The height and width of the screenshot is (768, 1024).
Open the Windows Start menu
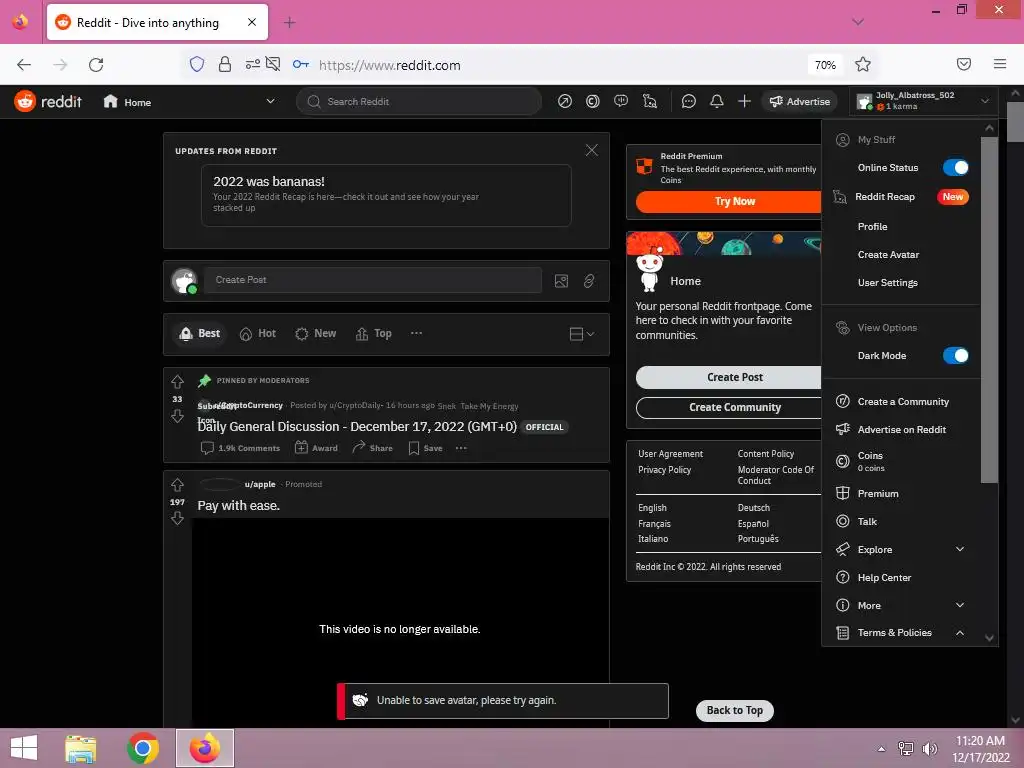pyautogui.click(x=24, y=748)
